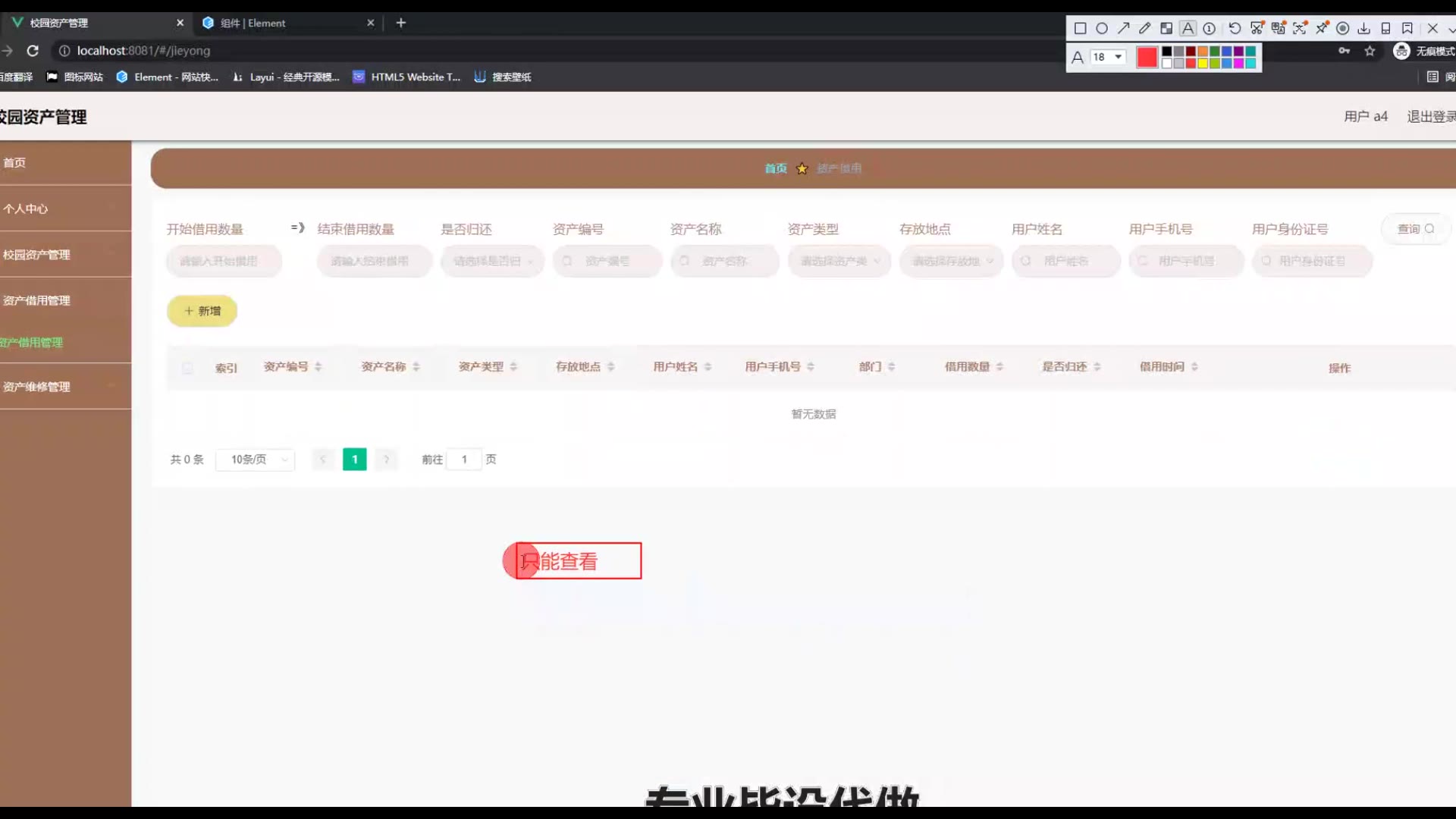Click the 新增 add button

[202, 311]
